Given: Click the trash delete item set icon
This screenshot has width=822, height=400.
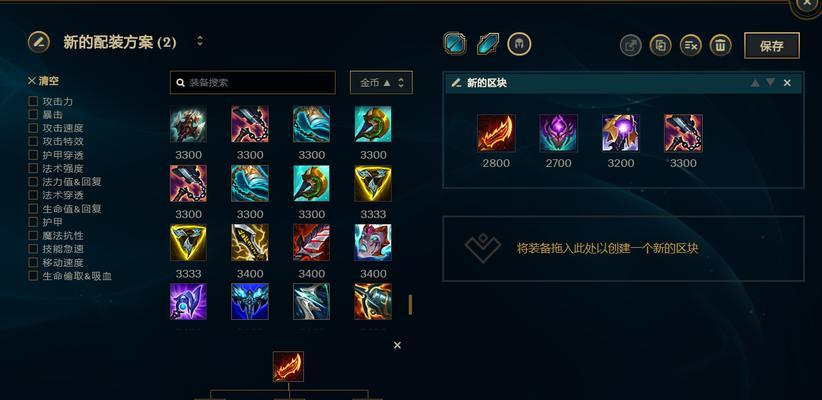Looking at the screenshot, I should point(721,46).
